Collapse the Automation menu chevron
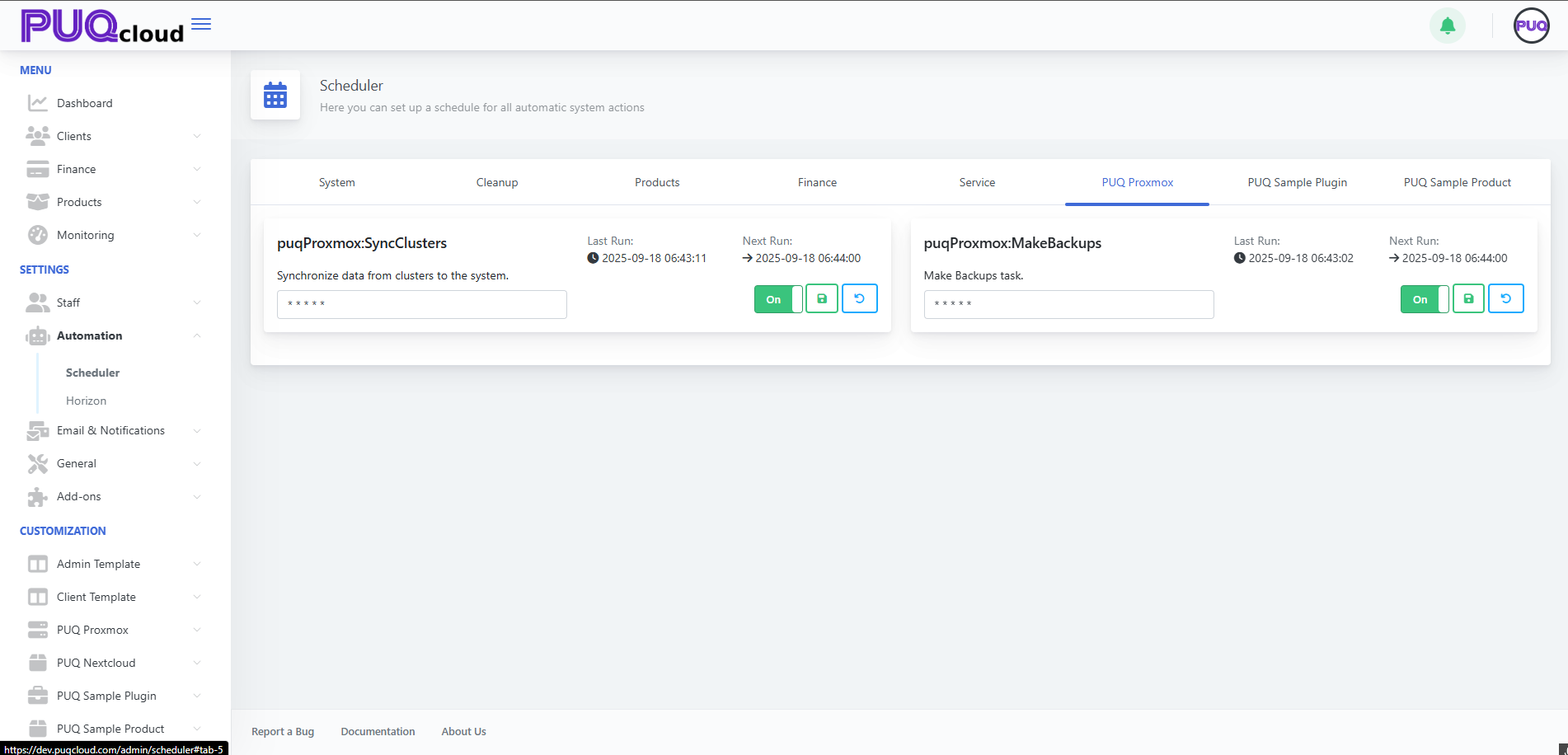 click(197, 335)
